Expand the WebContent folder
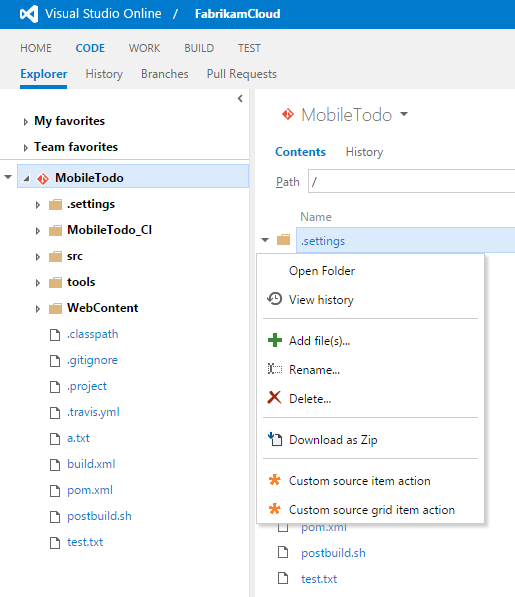Viewport: 515px width, 597px height. (38, 309)
